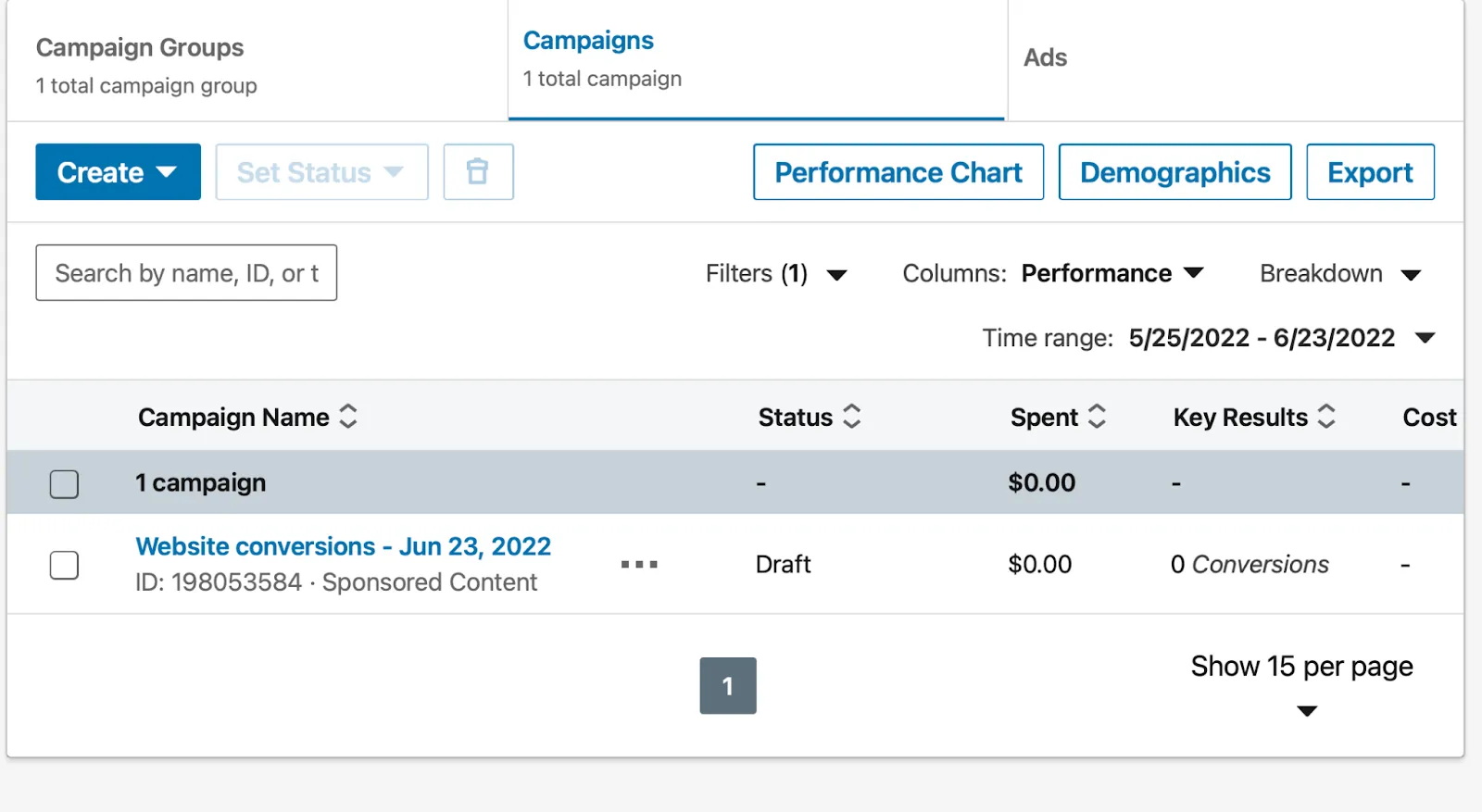Open the Columns Performance dropdown

point(1111,274)
